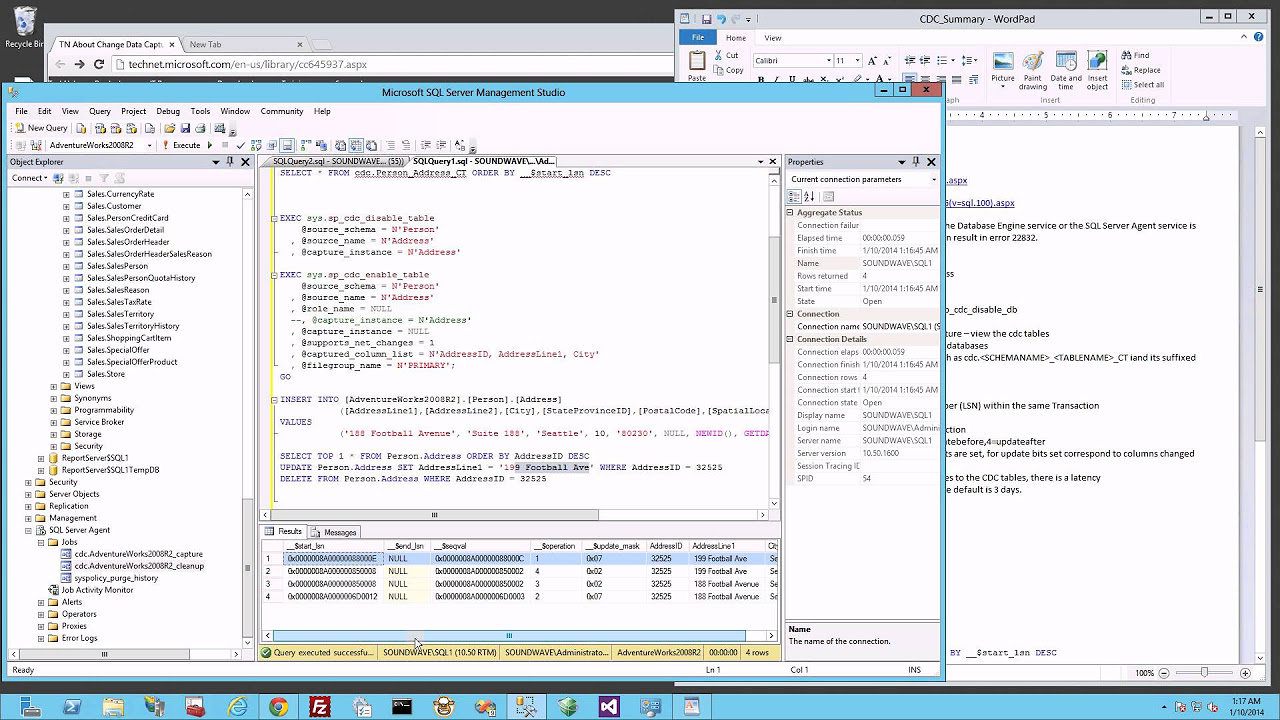
Task: Click the Open File folder icon in SSMS toolbar
Action: [170, 128]
